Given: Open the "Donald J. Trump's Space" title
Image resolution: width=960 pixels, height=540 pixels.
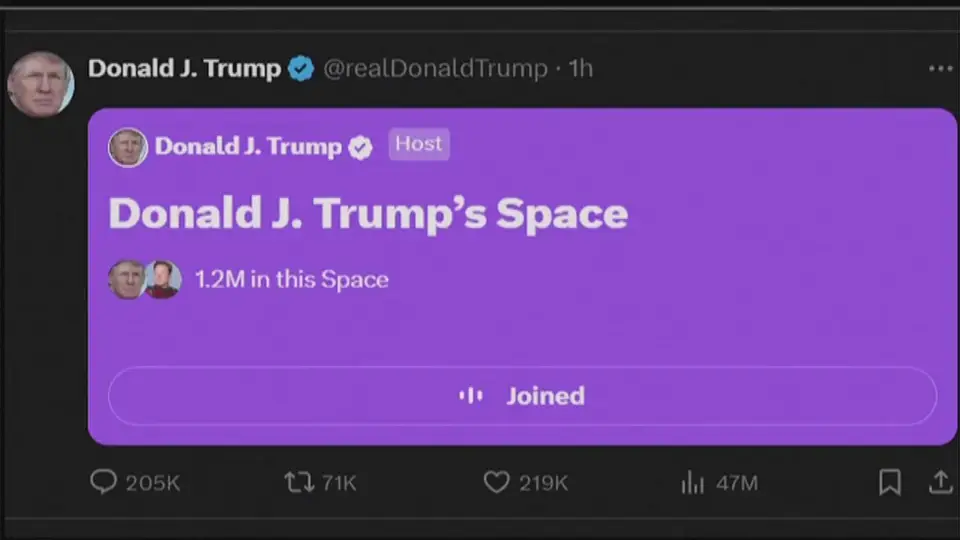Looking at the screenshot, I should coord(369,214).
